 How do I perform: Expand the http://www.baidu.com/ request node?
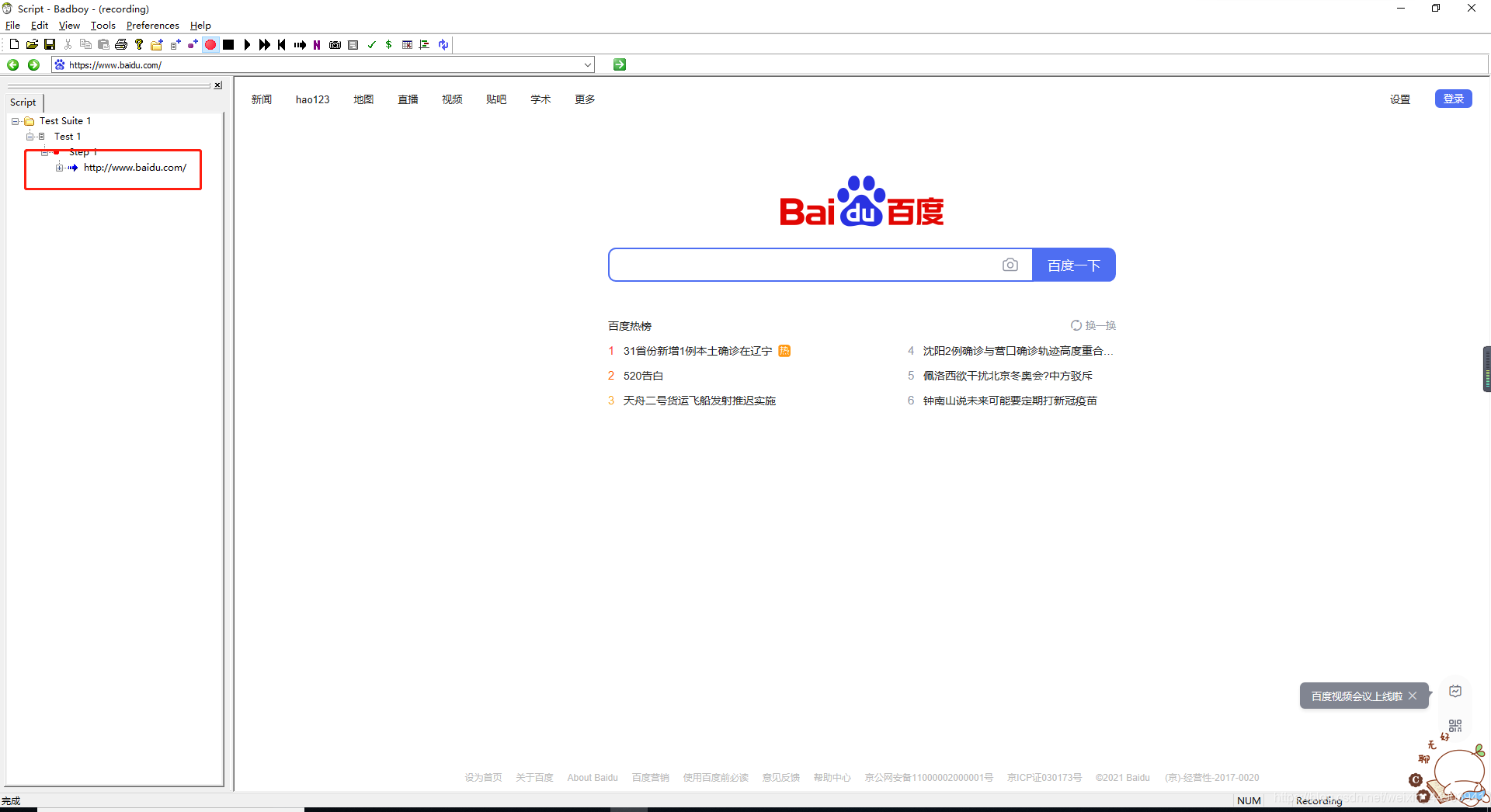pos(59,168)
